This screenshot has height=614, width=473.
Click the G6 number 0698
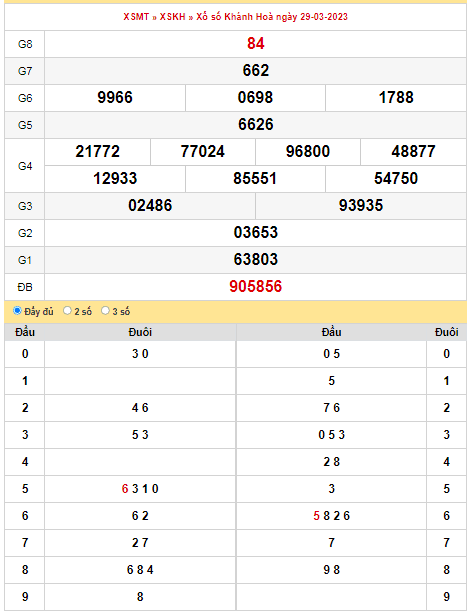255,98
